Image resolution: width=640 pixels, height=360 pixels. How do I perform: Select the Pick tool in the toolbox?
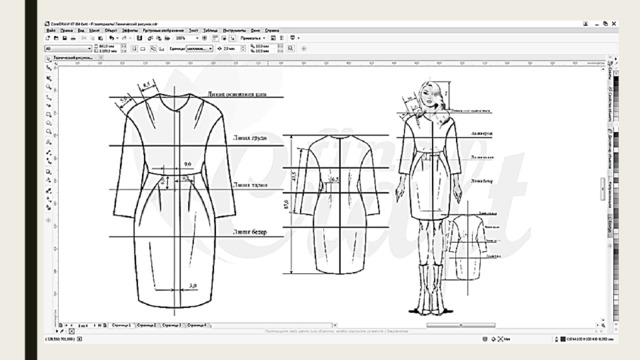[x=49, y=60]
